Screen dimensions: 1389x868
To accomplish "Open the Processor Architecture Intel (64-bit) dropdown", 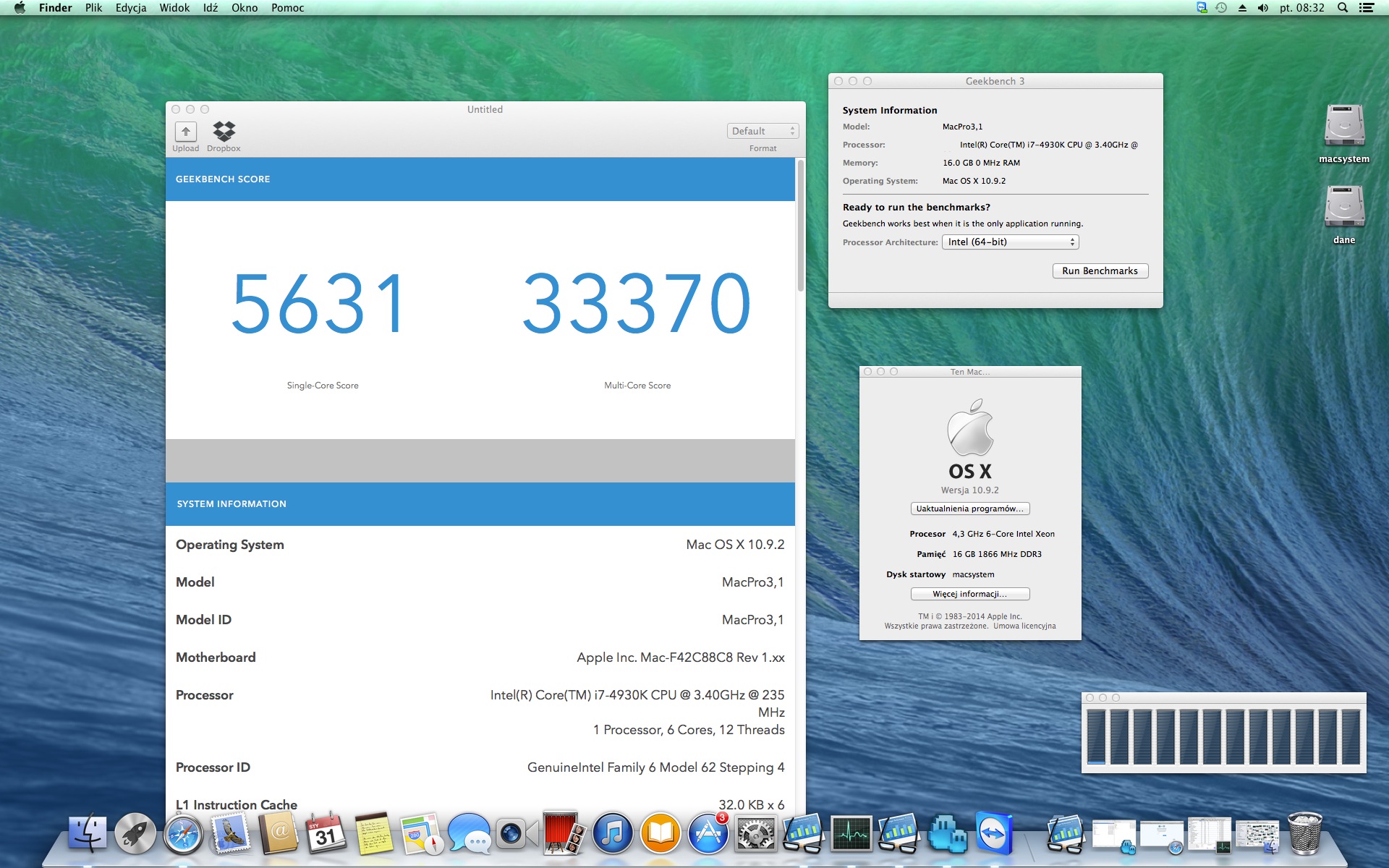I will pos(1010,242).
